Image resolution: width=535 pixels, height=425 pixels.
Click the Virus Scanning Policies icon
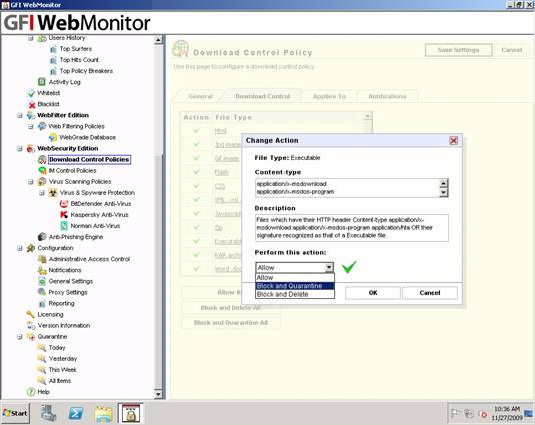42,181
